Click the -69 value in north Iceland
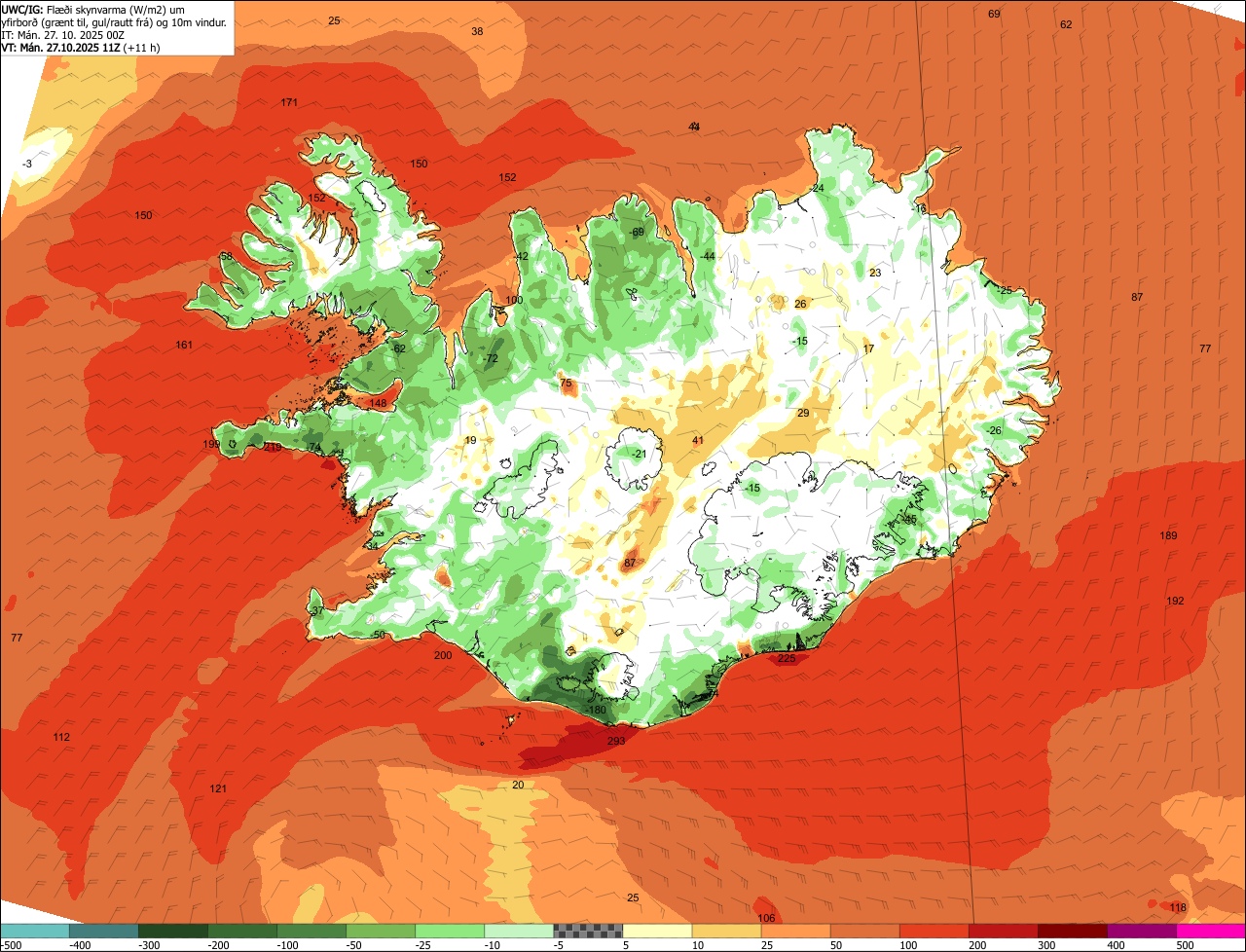This screenshot has height=952, width=1246. click(x=637, y=232)
